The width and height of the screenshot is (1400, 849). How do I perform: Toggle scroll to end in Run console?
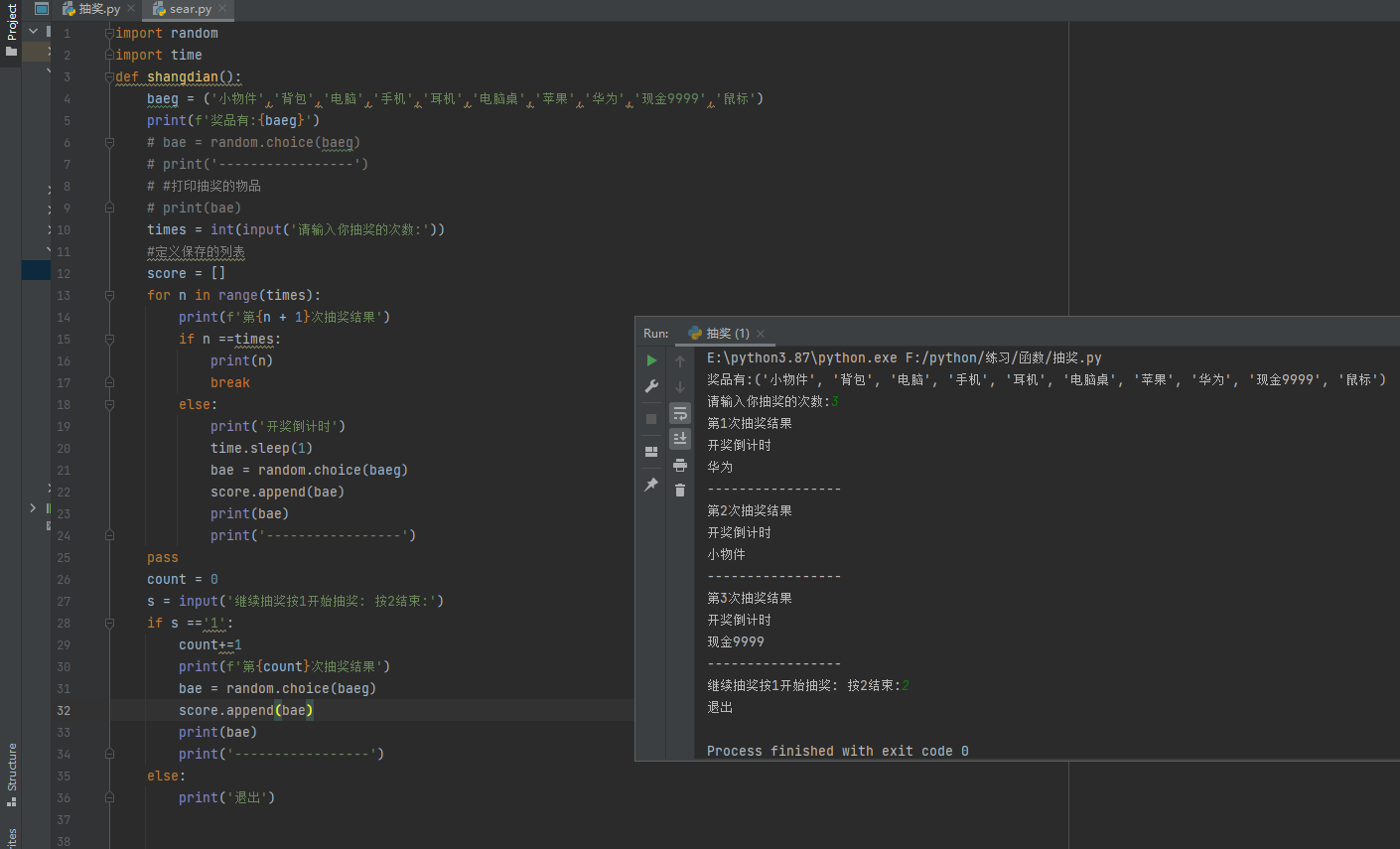pyautogui.click(x=680, y=438)
